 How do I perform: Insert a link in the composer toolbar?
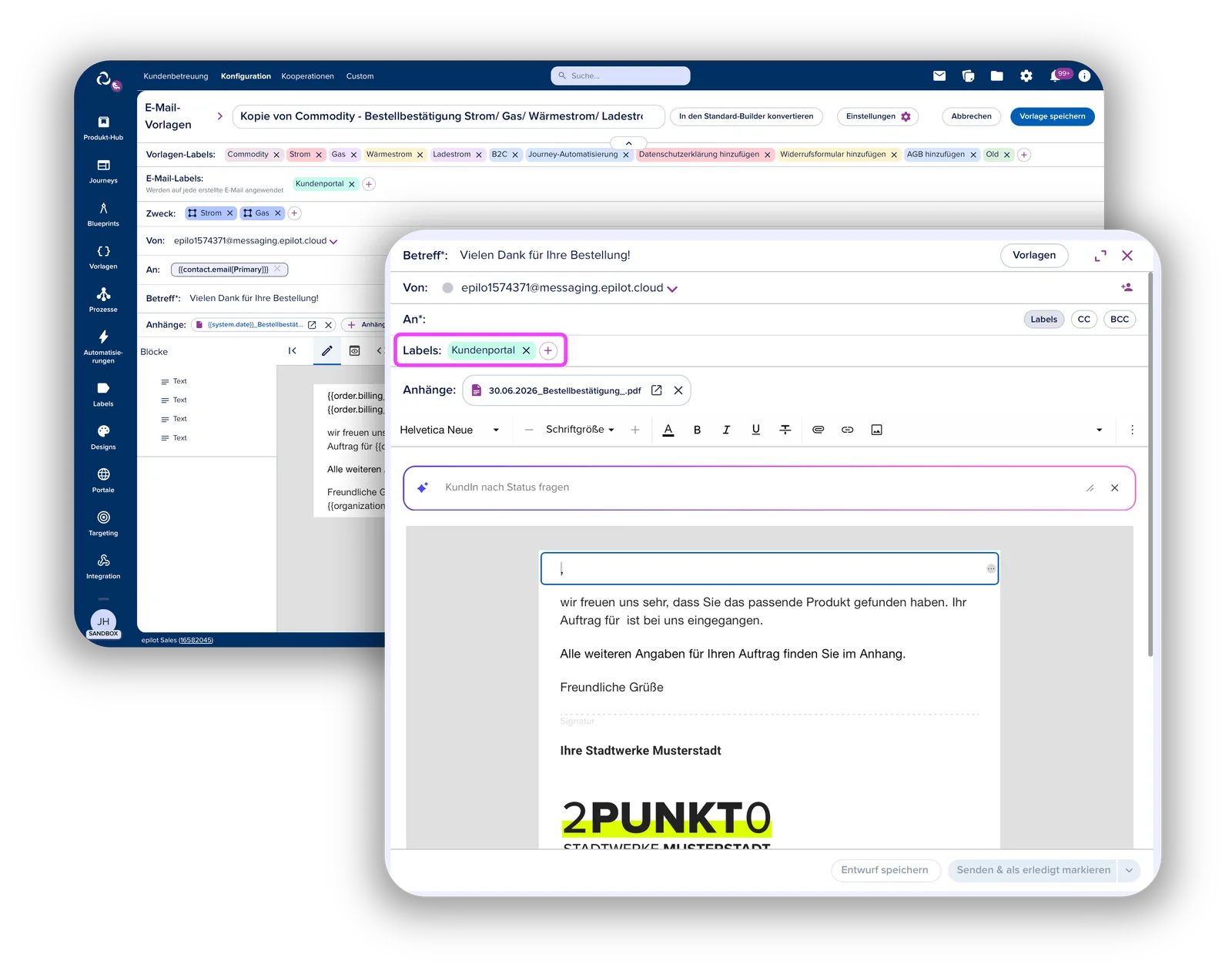coord(847,430)
